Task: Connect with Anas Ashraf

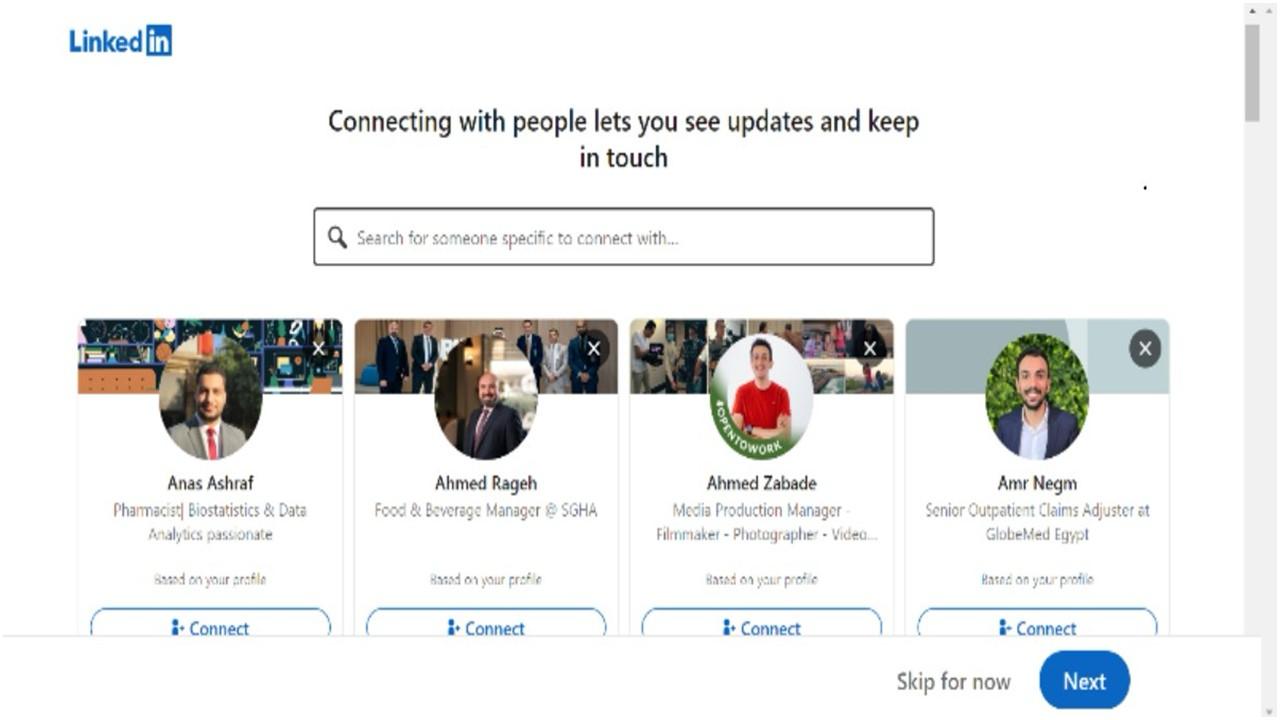Action: pyautogui.click(x=210, y=622)
